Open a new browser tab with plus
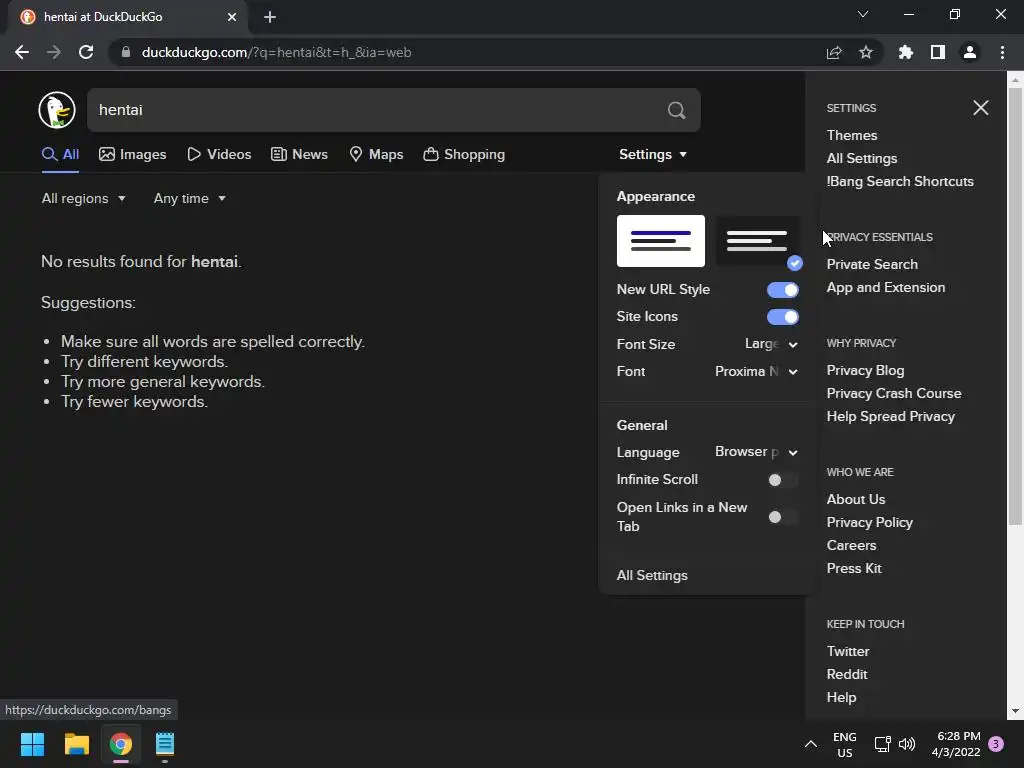The height and width of the screenshot is (768, 1024). click(x=270, y=17)
